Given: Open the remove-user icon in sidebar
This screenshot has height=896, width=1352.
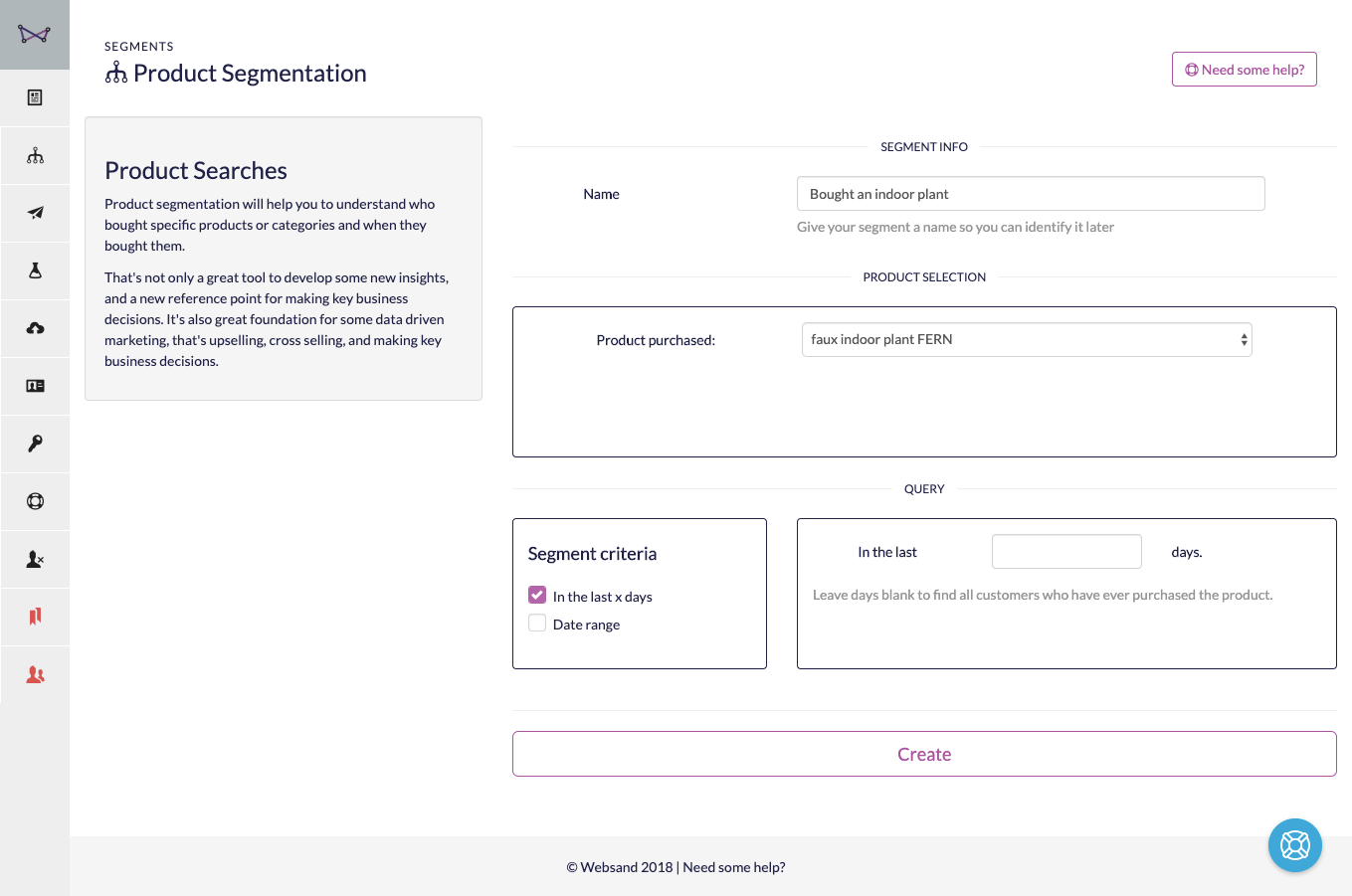Looking at the screenshot, I should (x=35, y=559).
